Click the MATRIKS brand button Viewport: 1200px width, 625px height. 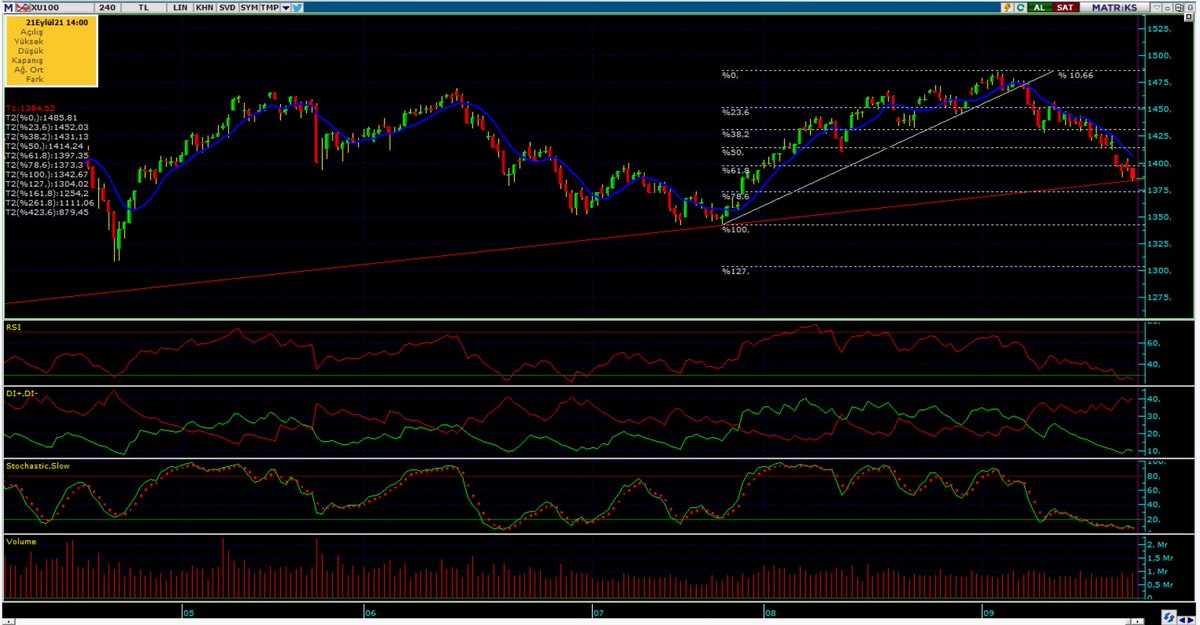[1114, 8]
